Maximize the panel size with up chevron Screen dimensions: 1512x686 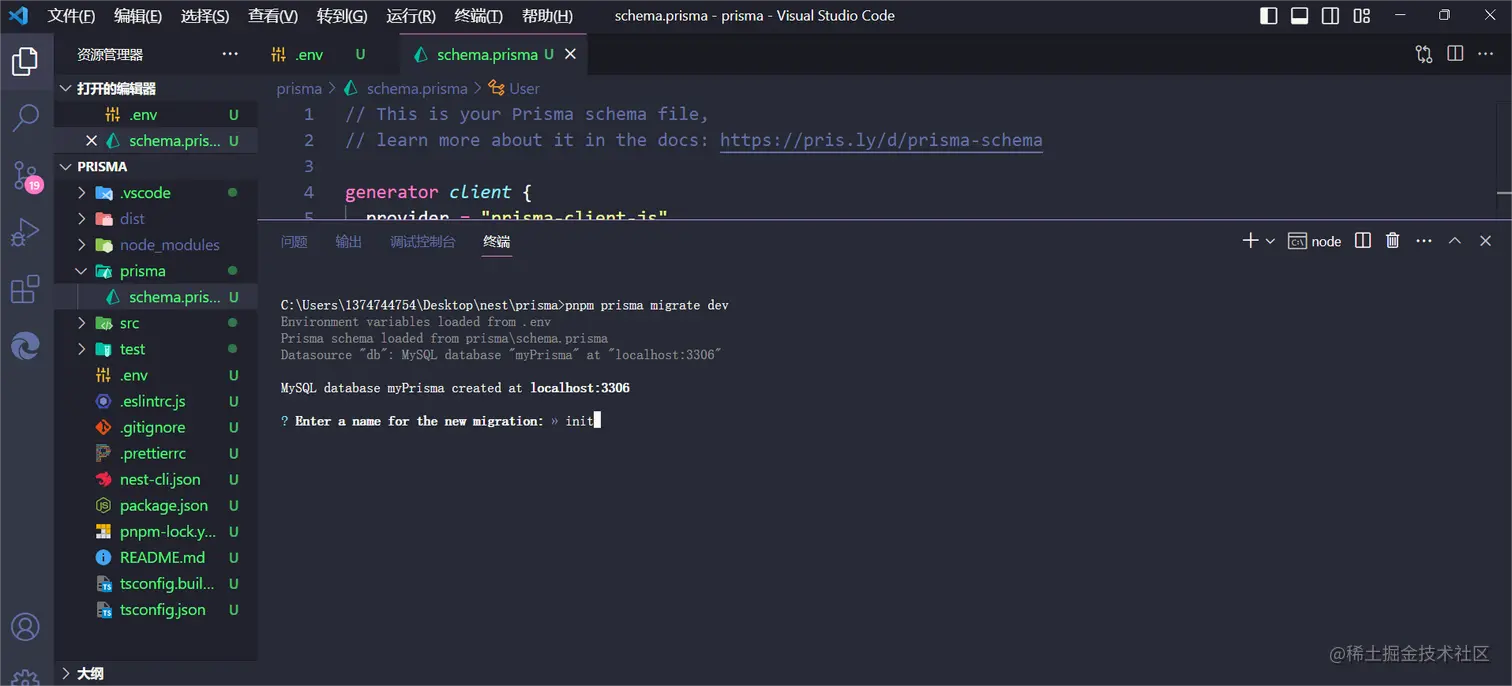pos(1455,241)
